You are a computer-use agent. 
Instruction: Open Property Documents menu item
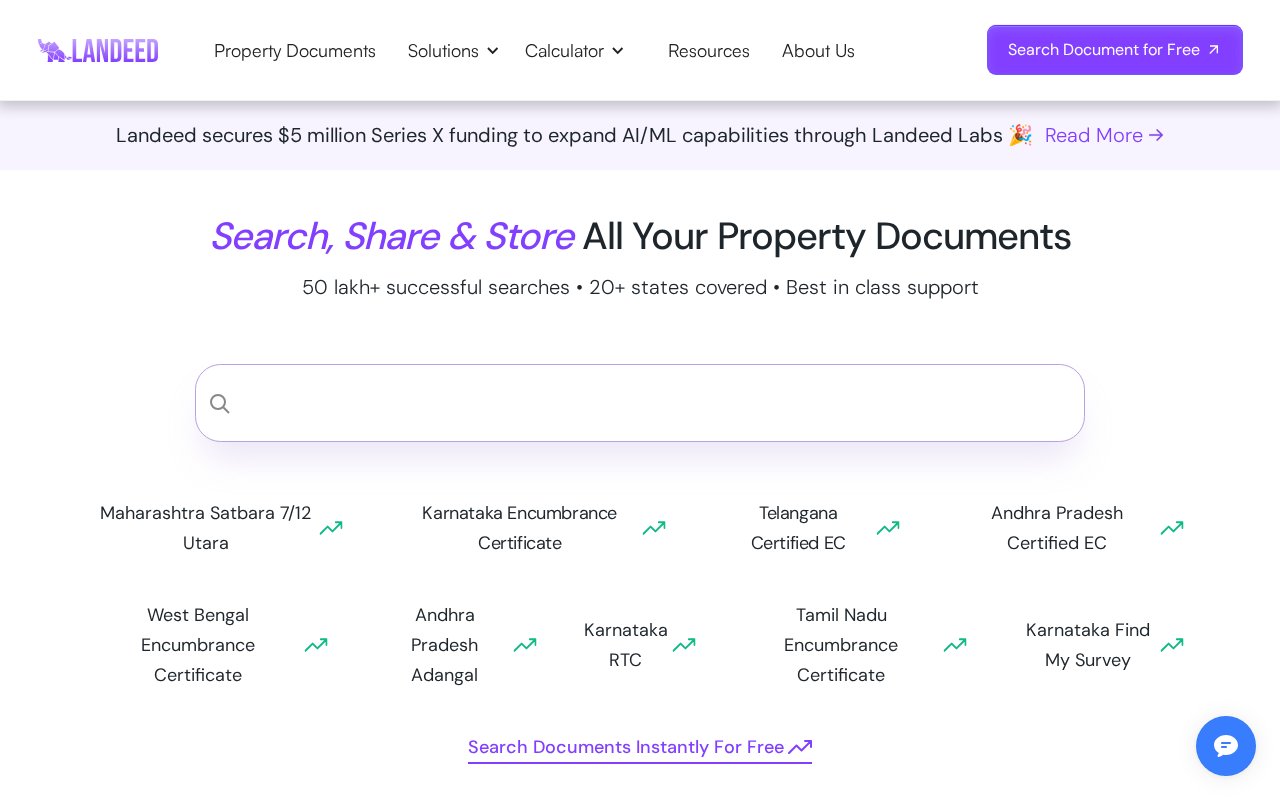(295, 51)
